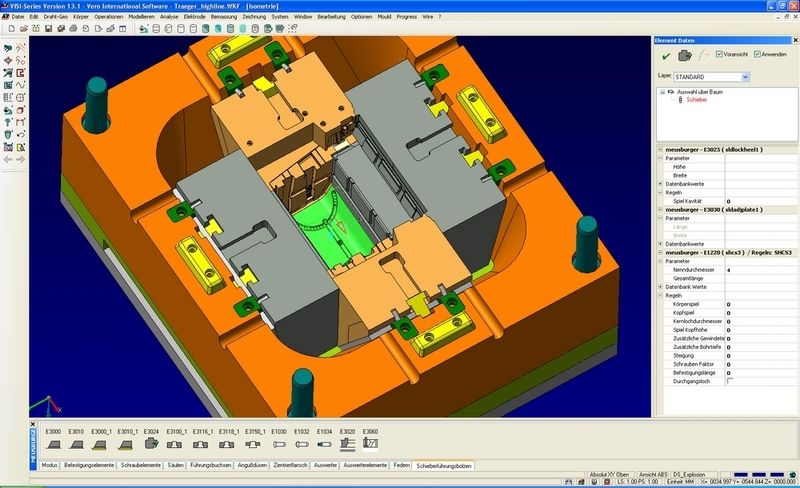Click the Einheit: MM status entry
Image resolution: width=800 pixels, height=488 pixels.
tap(680, 482)
